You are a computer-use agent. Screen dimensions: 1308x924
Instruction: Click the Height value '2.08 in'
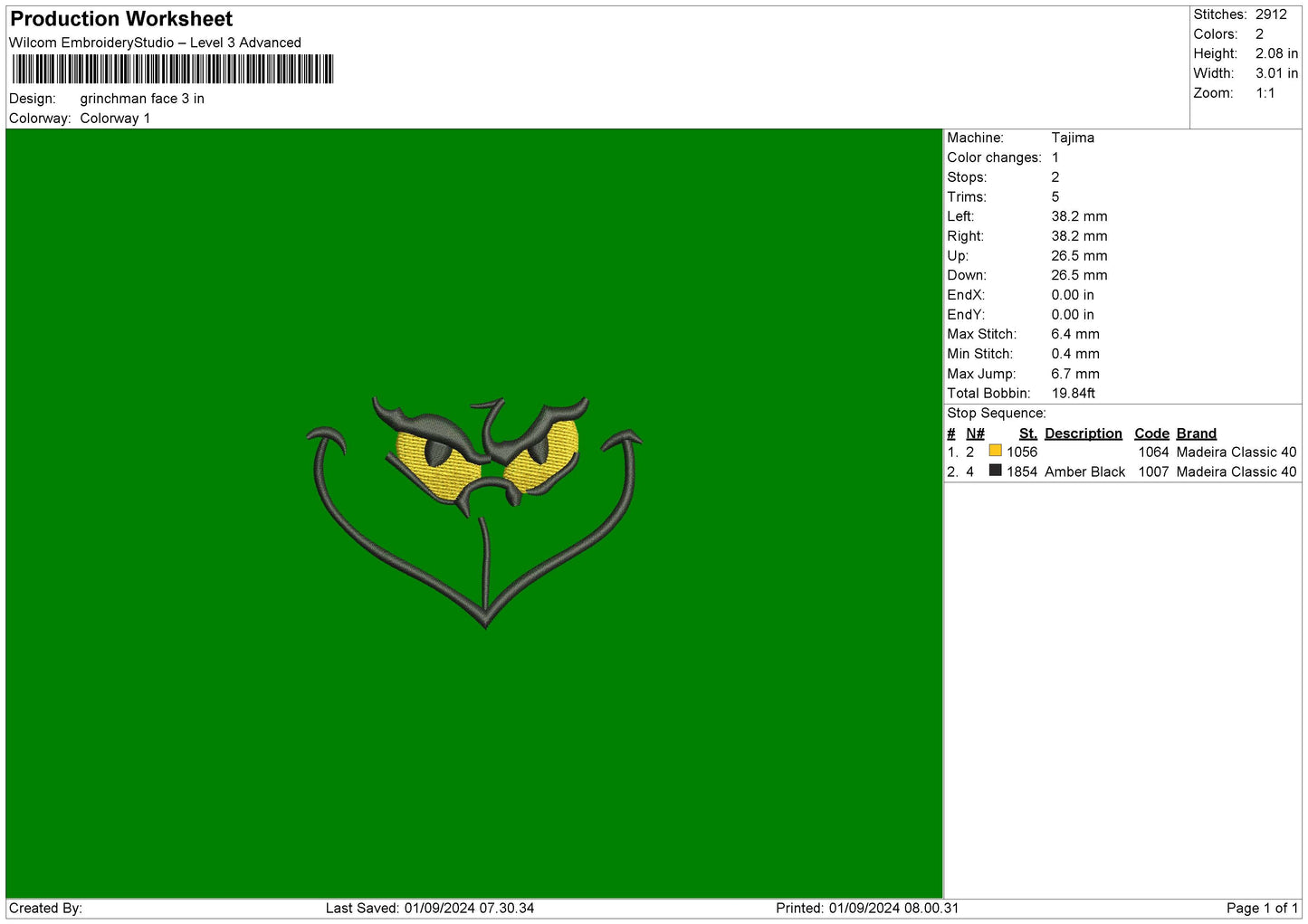click(x=1276, y=54)
